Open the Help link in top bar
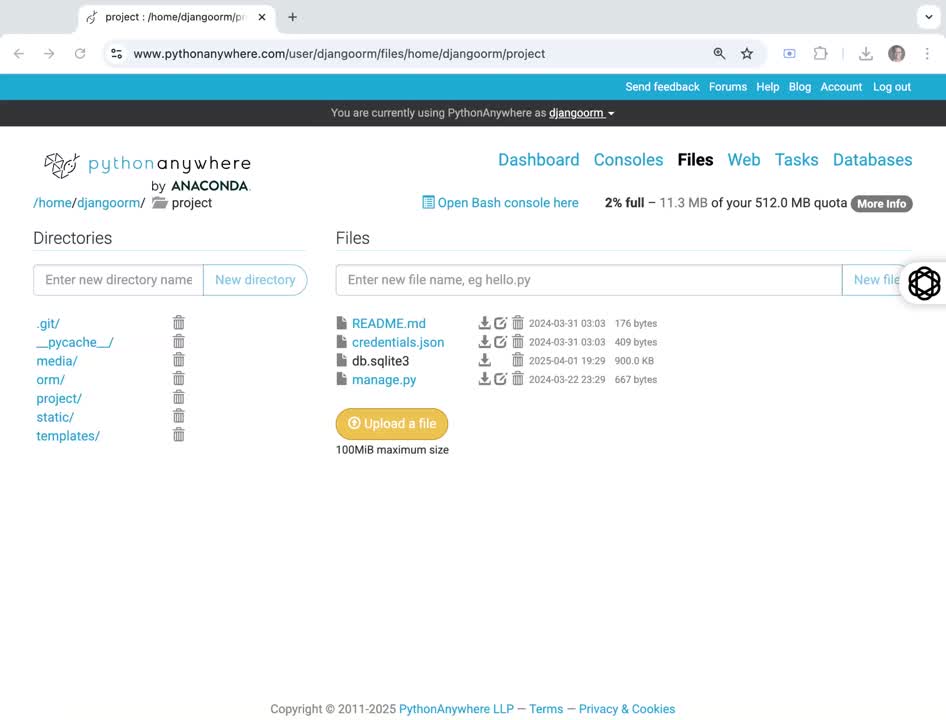The height and width of the screenshot is (720, 946). [767, 87]
